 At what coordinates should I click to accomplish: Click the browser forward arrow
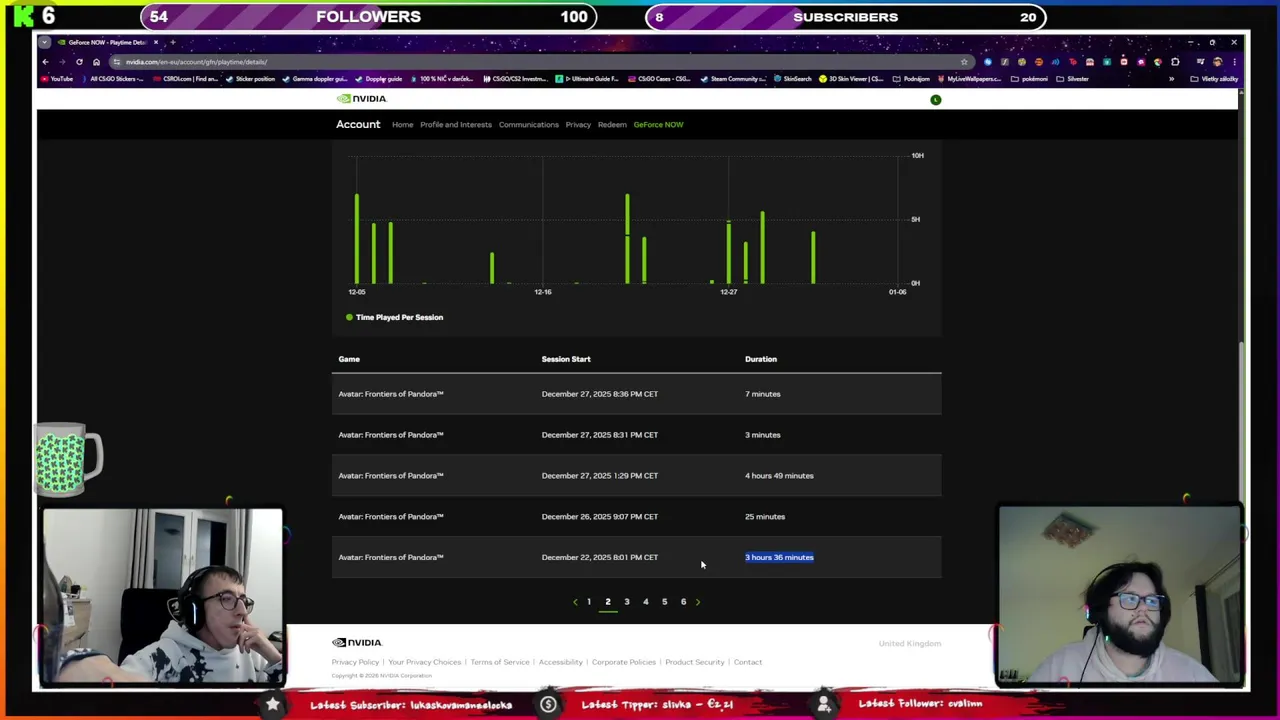pyautogui.click(x=62, y=62)
